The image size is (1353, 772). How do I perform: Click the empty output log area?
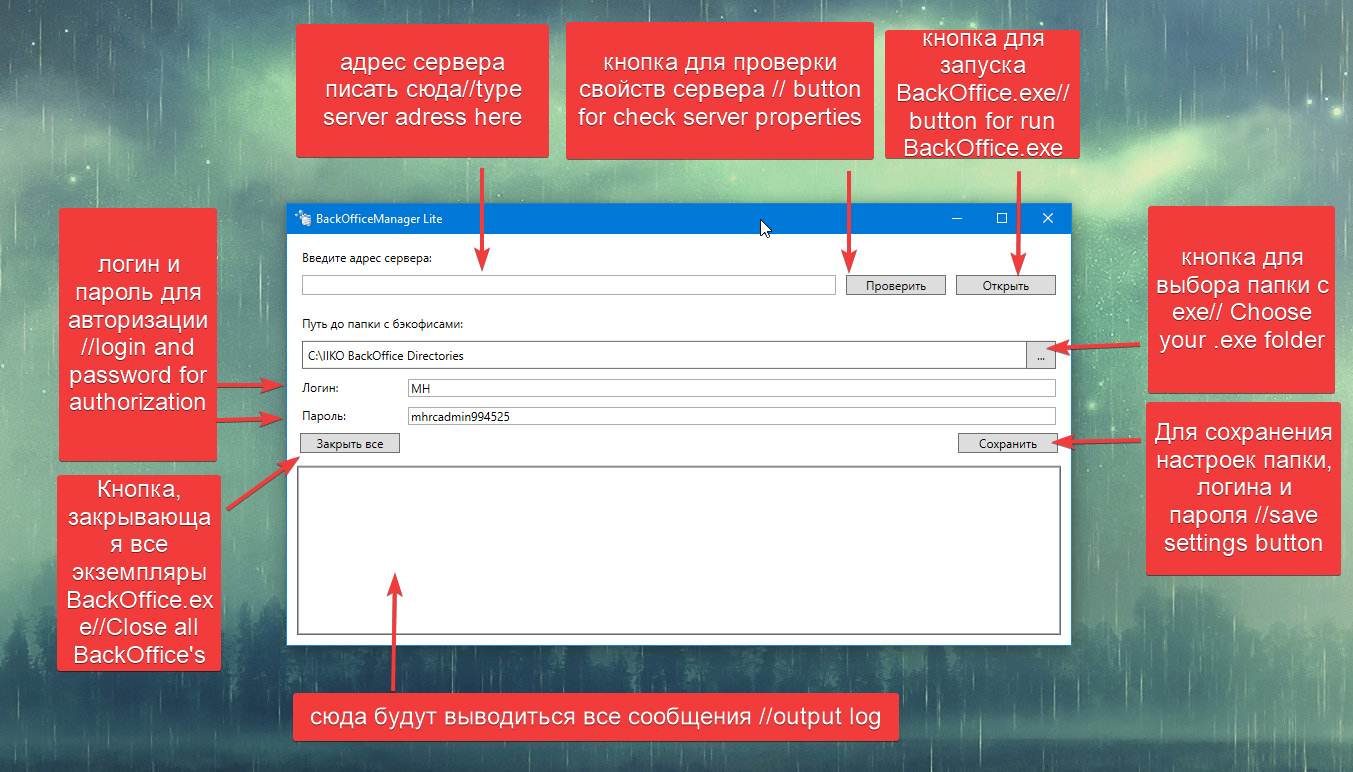[x=678, y=550]
